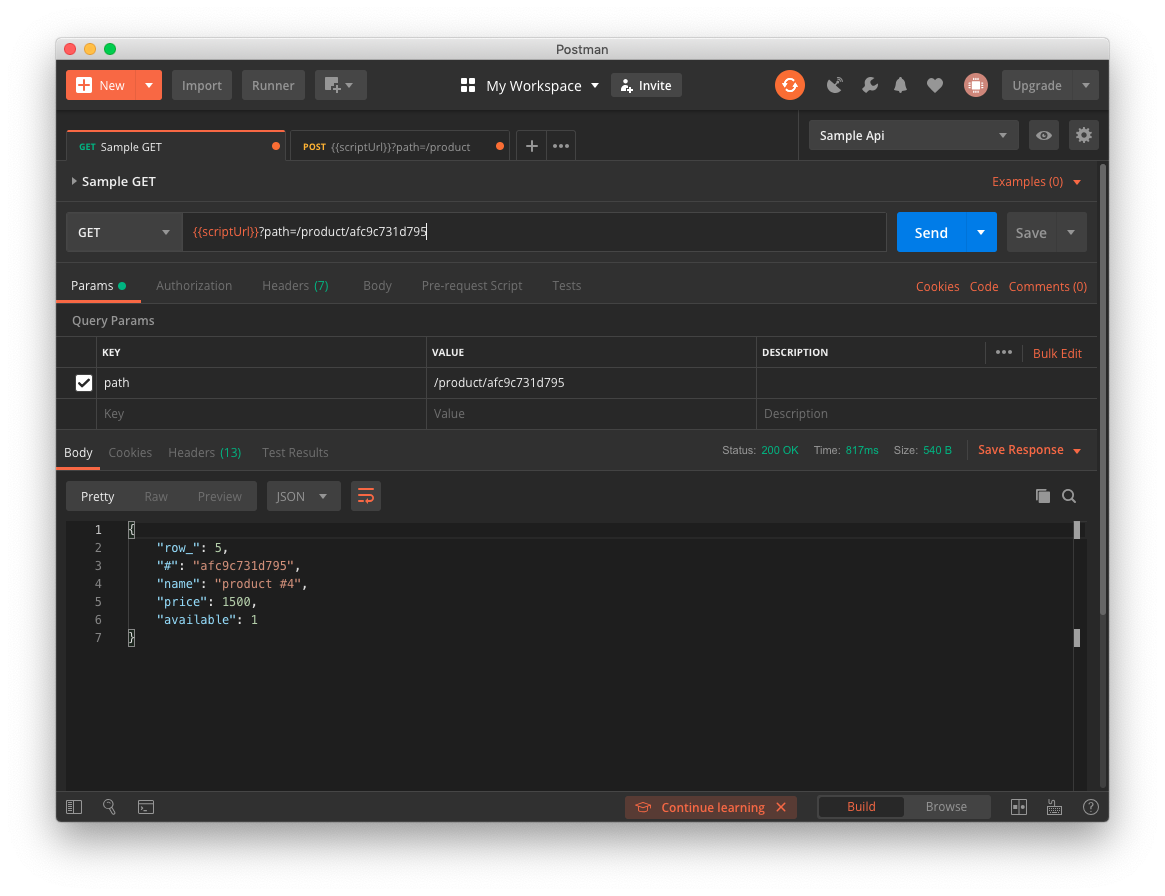Open the Runner
The width and height of the screenshot is (1165, 896).
(273, 85)
